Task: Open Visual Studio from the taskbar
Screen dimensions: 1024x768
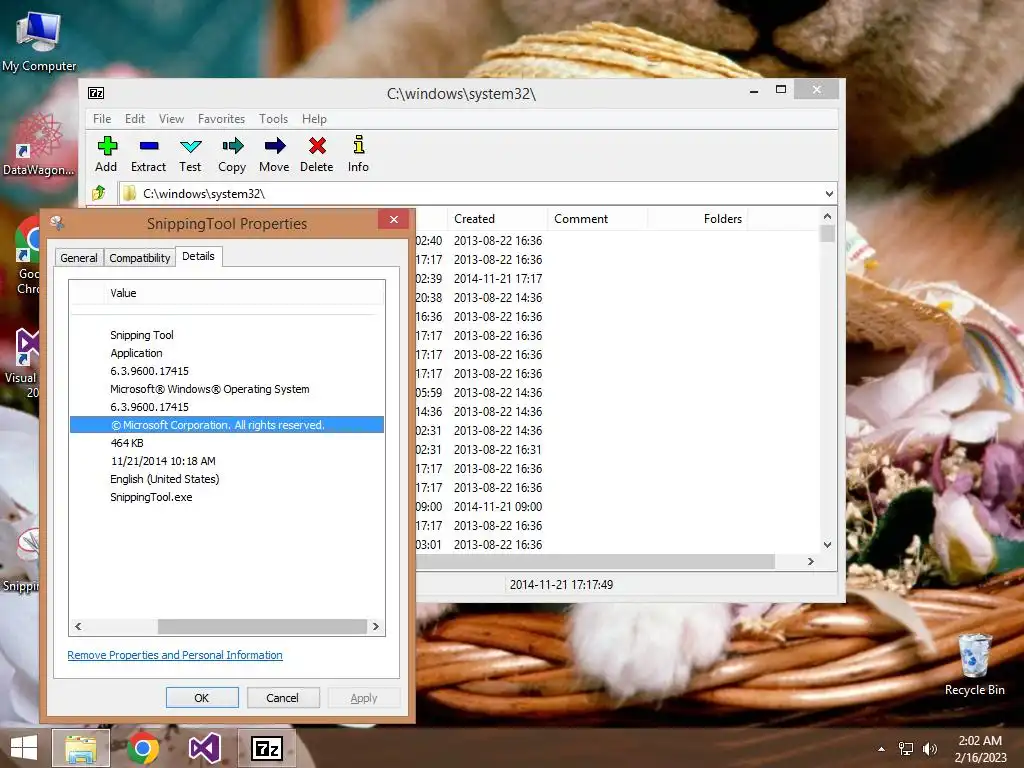Action: pos(204,748)
